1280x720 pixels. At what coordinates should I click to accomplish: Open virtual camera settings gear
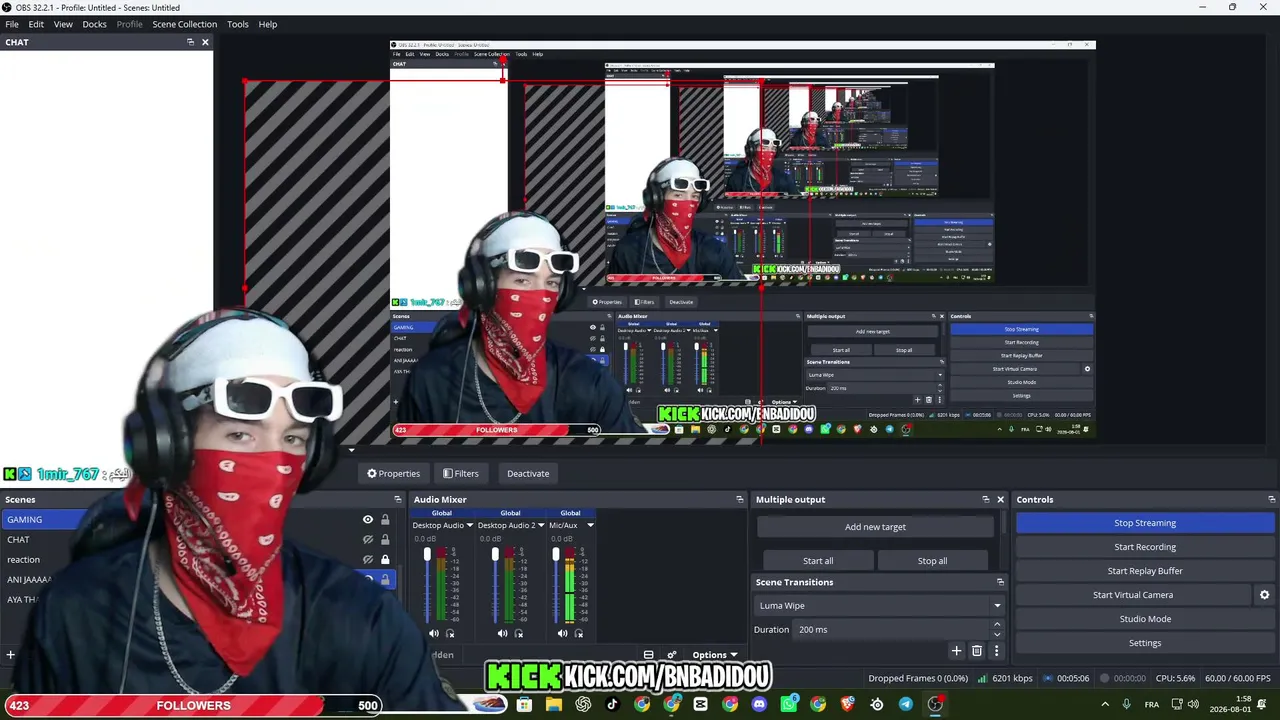(x=1264, y=595)
